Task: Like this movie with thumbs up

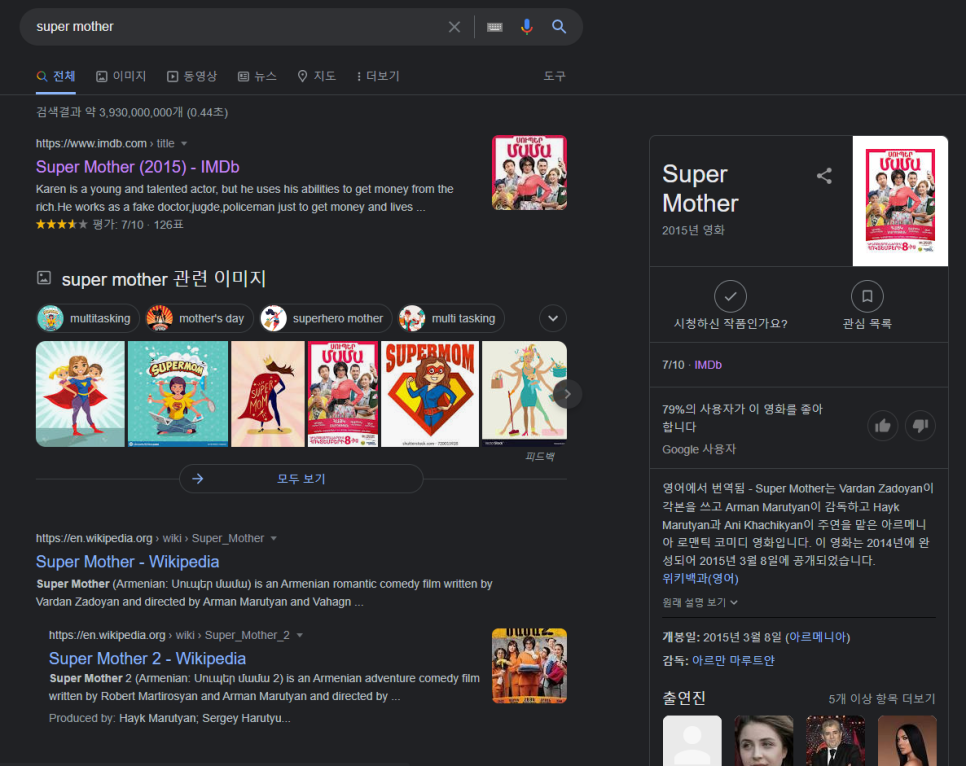Action: coord(882,426)
